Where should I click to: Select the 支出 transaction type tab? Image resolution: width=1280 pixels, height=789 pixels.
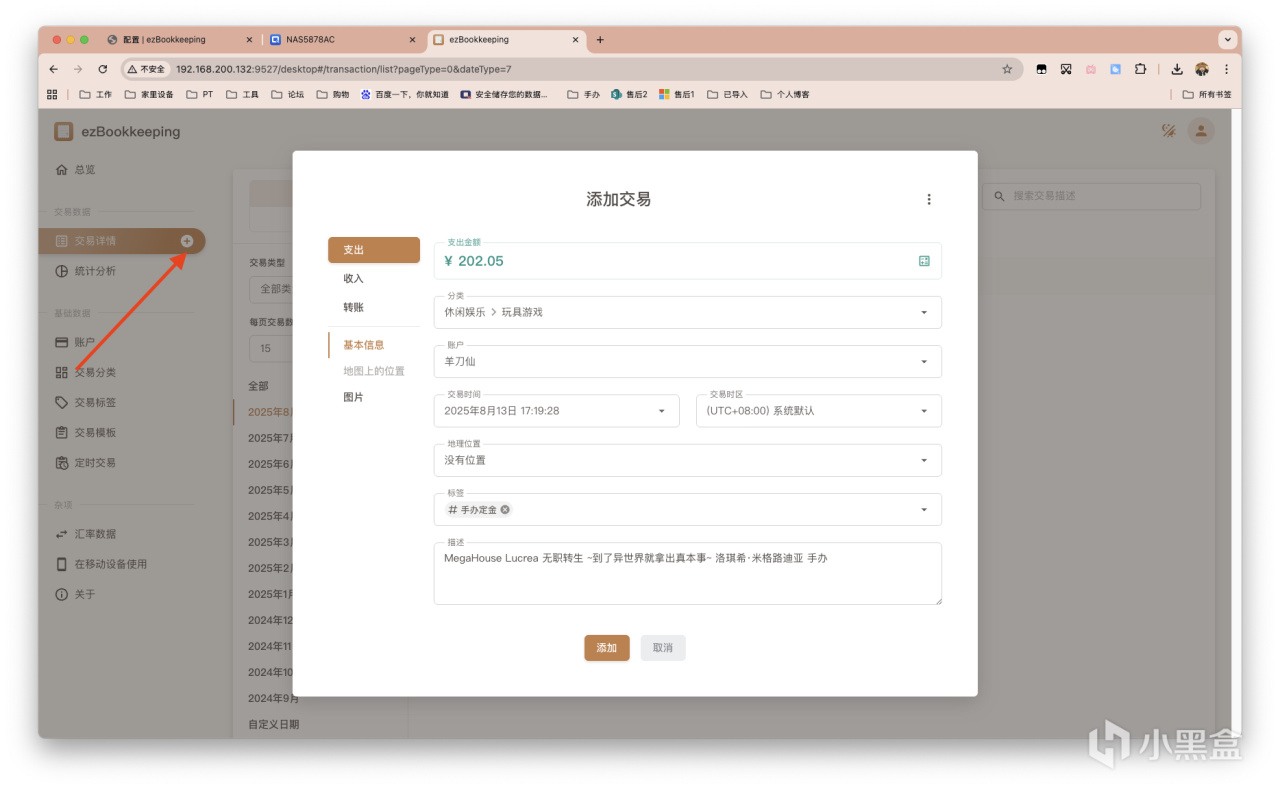[x=374, y=250]
